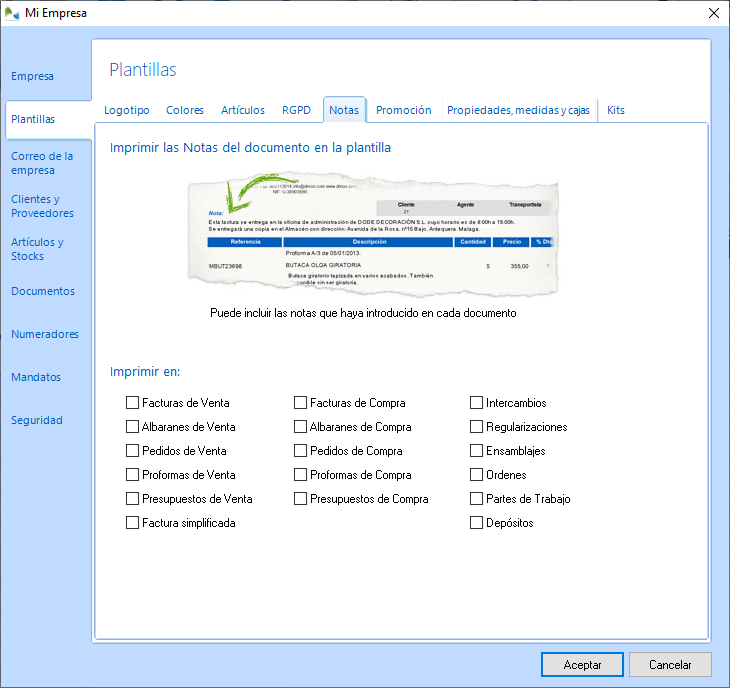Screen dimensions: 730x688
Task: Open Correo de la empresa section
Action: click(42, 163)
